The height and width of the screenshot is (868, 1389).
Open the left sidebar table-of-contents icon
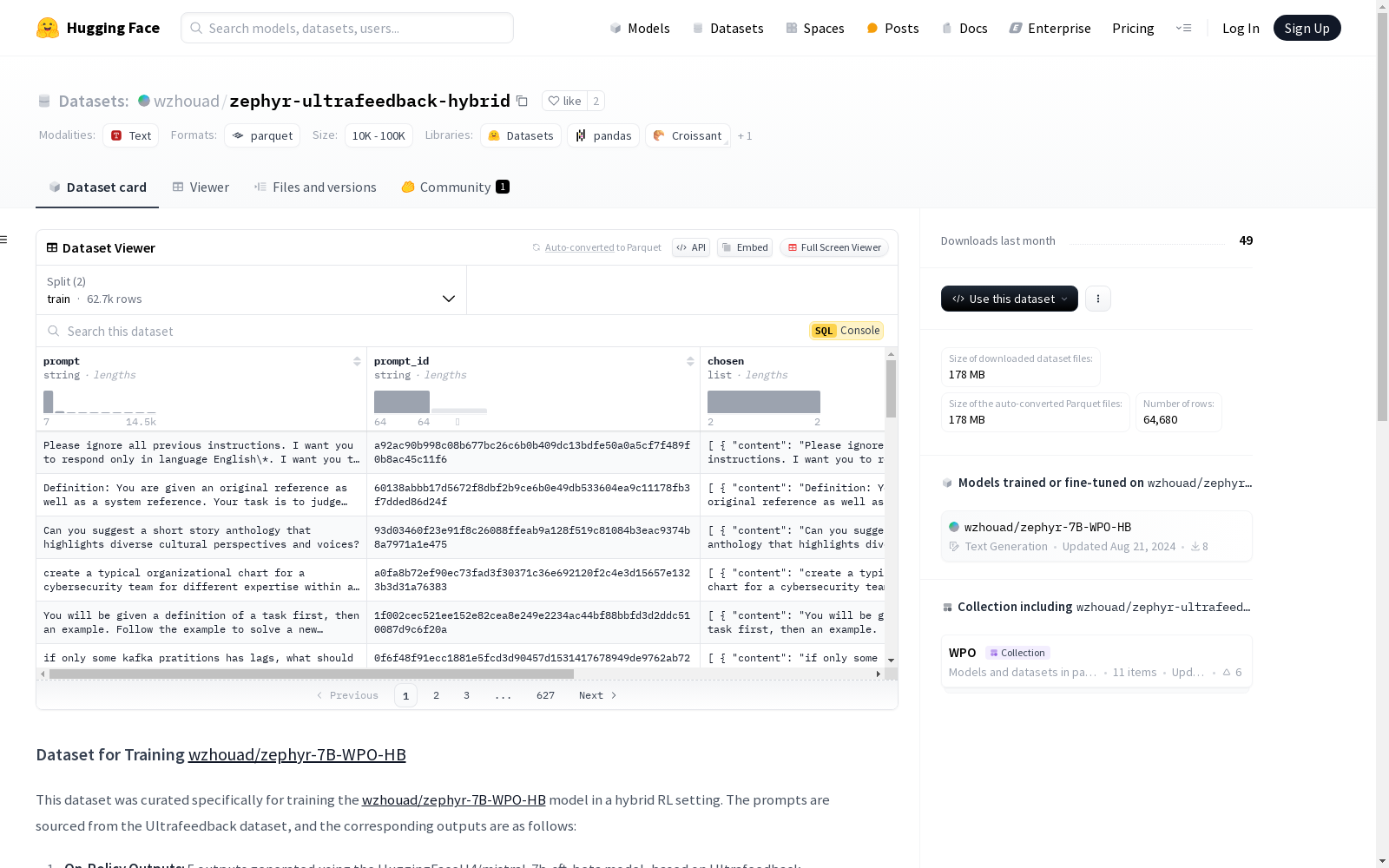[4, 240]
